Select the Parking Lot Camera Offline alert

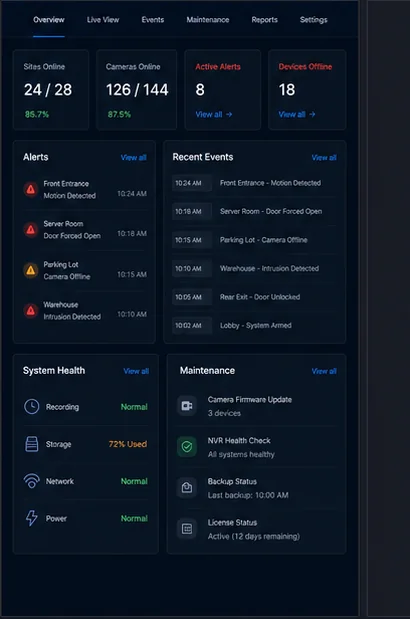[x=84, y=270]
